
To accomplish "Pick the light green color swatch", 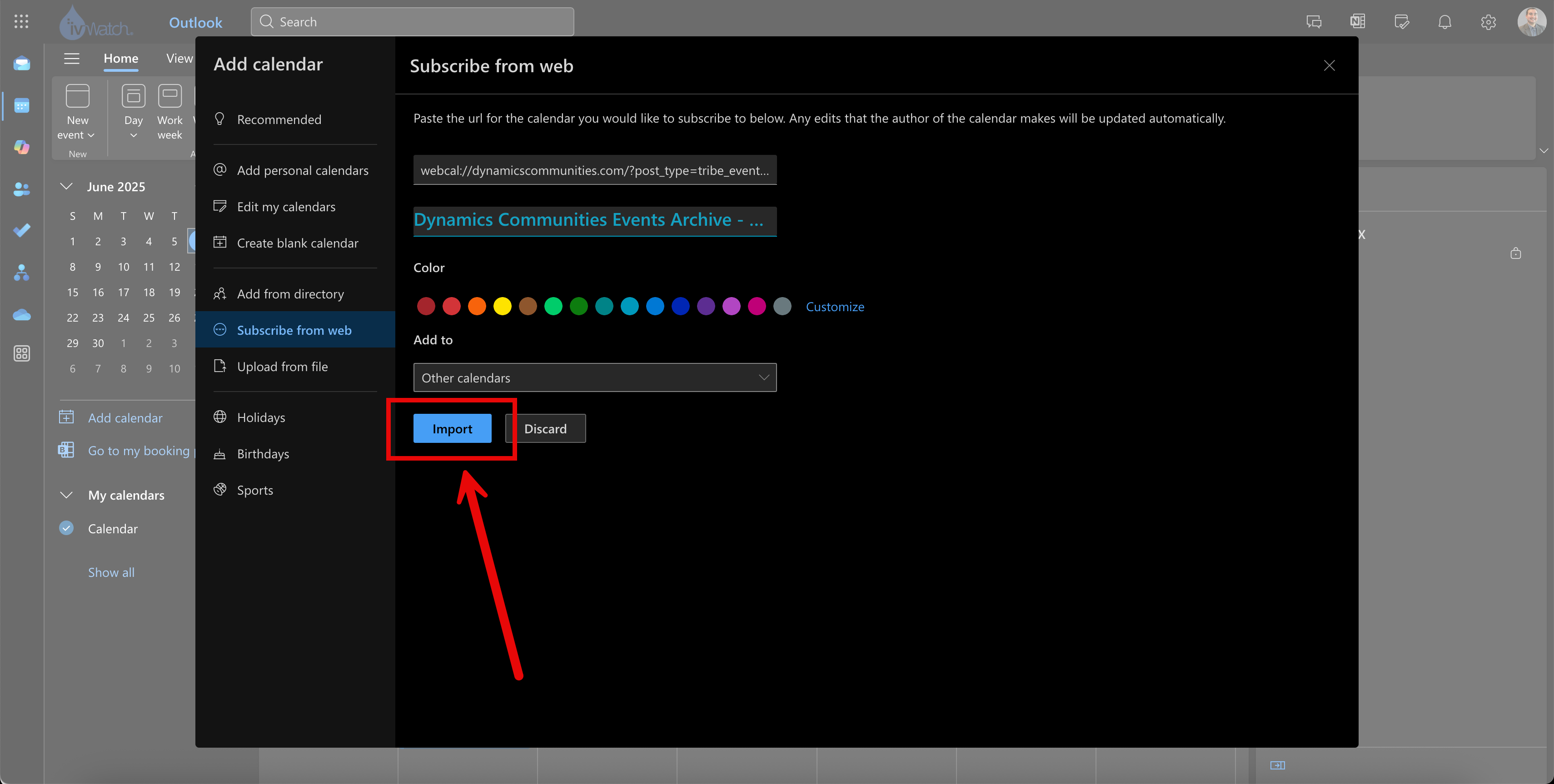I will 553,306.
